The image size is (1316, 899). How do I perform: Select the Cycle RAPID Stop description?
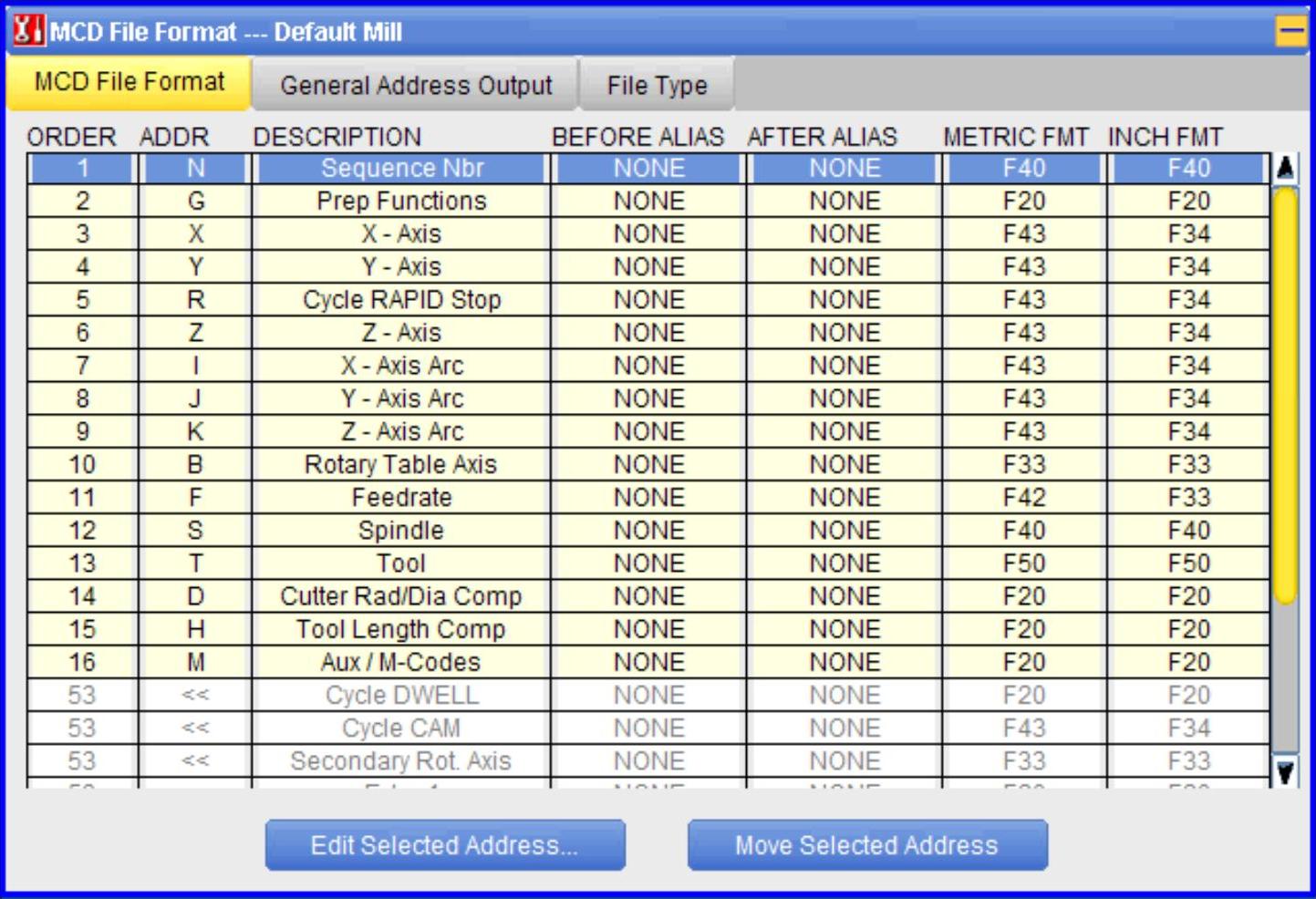[401, 300]
